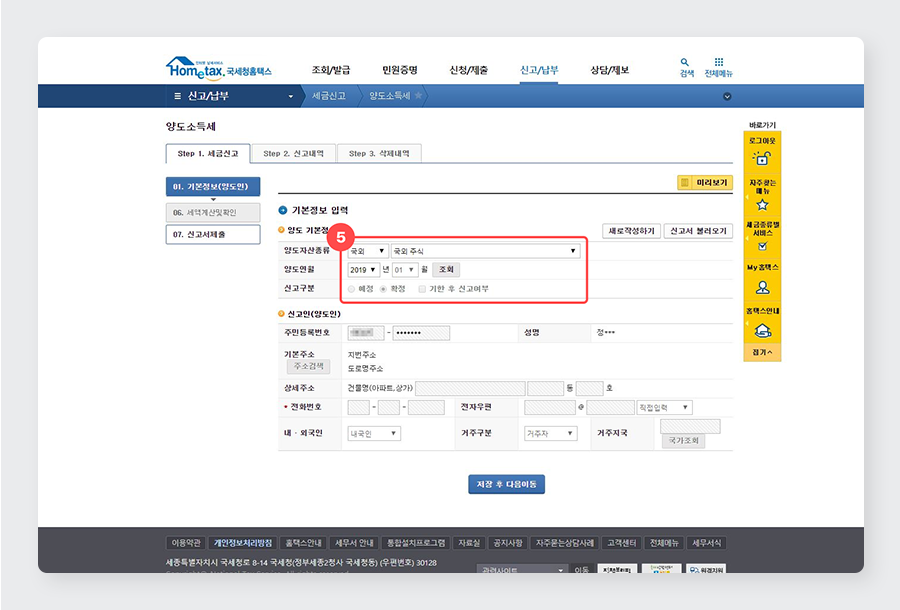This screenshot has width=900, height=610.
Task: Open the 검색 search icon
Action: point(685,62)
